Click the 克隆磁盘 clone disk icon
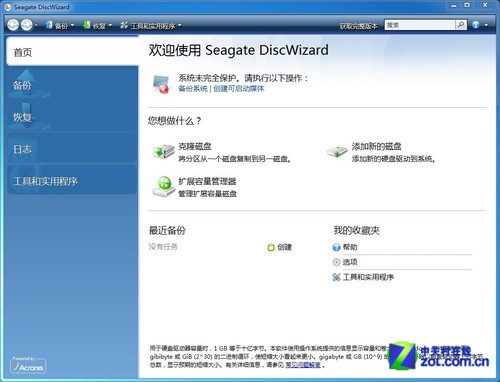500x382 pixels. click(x=164, y=152)
